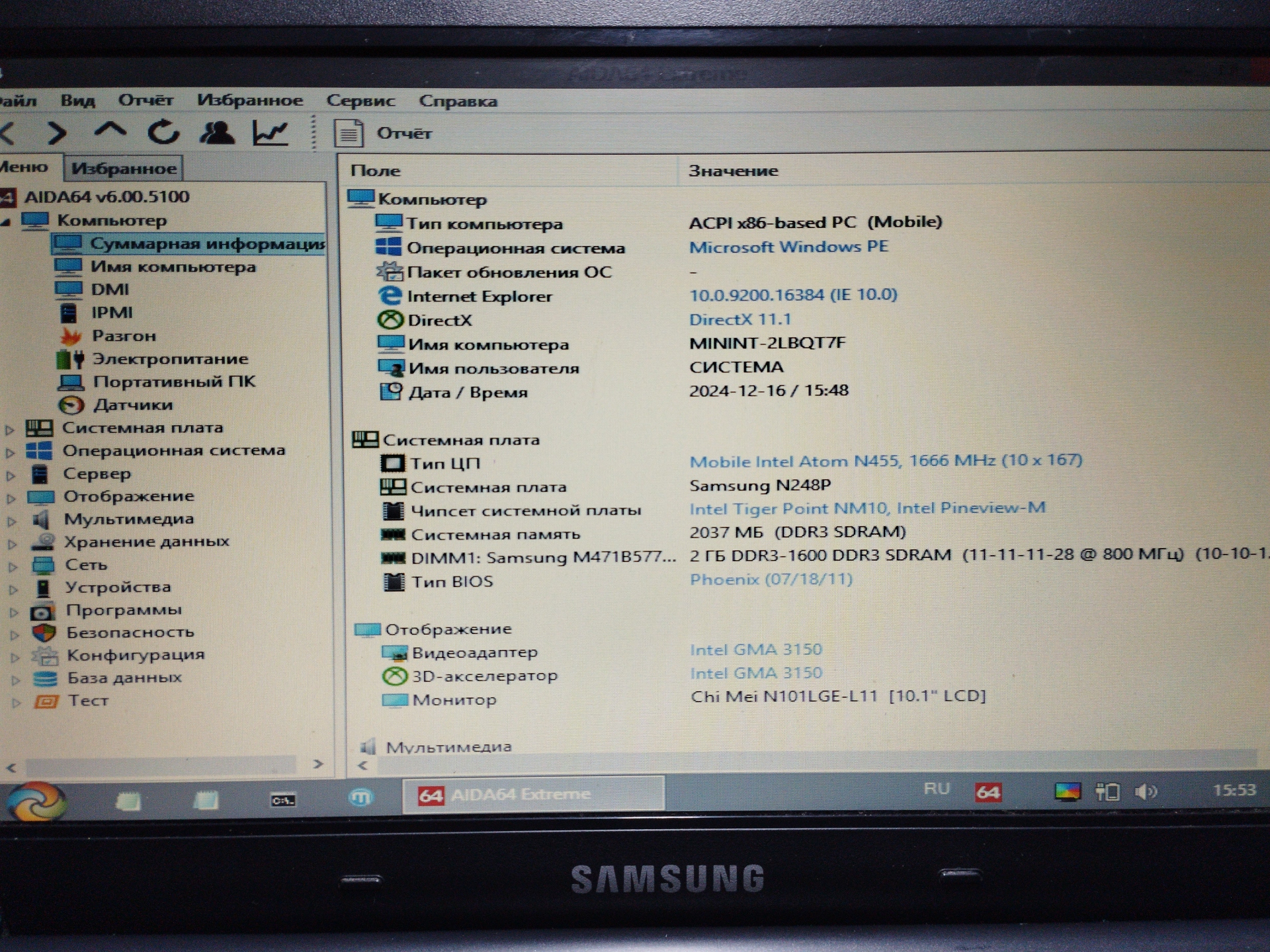Open the Internet Explorer version 10.0.9200.16384 link
Viewport: 1270px width, 952px height.
pyautogui.click(x=793, y=295)
